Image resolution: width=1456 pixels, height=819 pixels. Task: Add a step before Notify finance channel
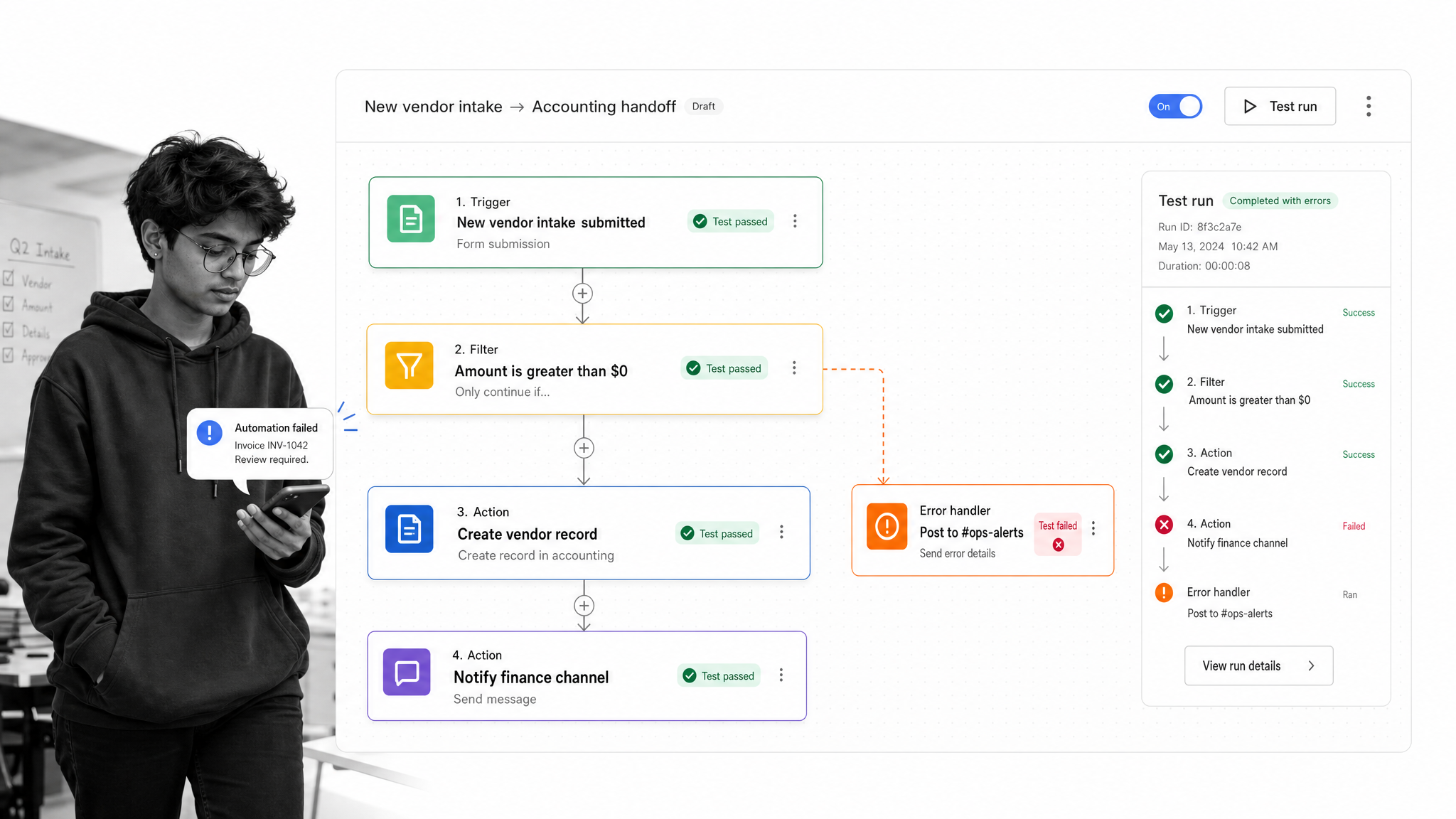(584, 606)
